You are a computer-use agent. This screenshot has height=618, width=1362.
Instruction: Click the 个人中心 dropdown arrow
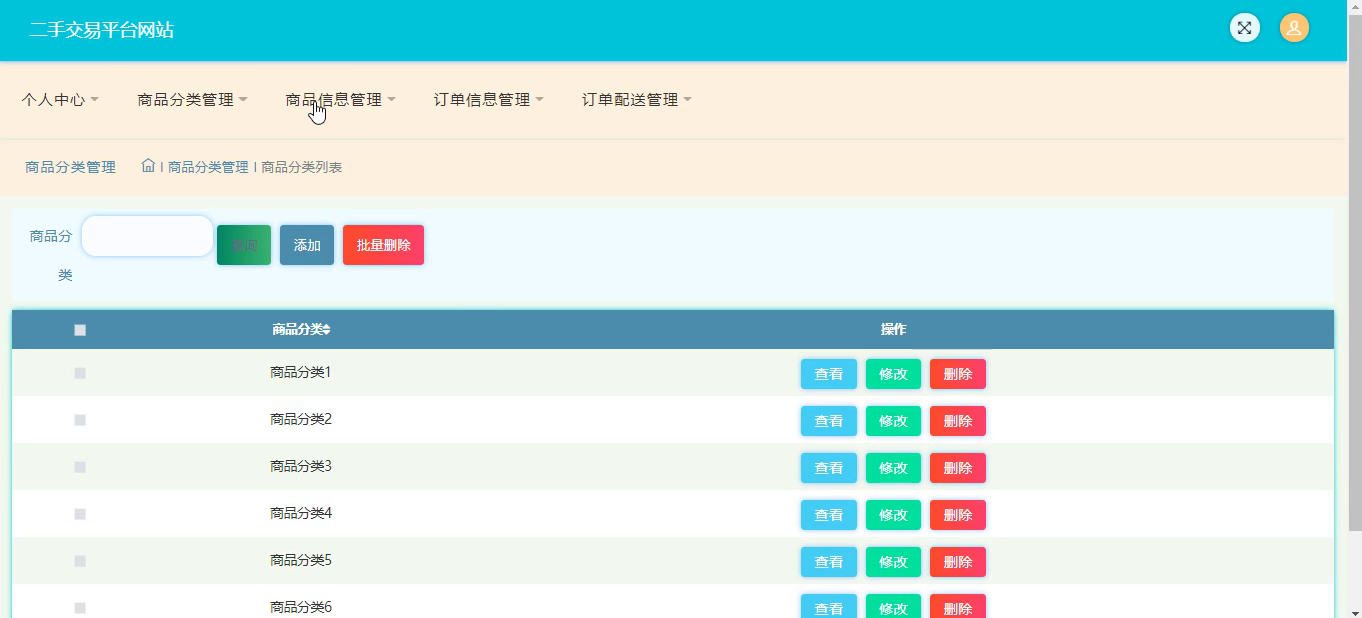click(95, 99)
